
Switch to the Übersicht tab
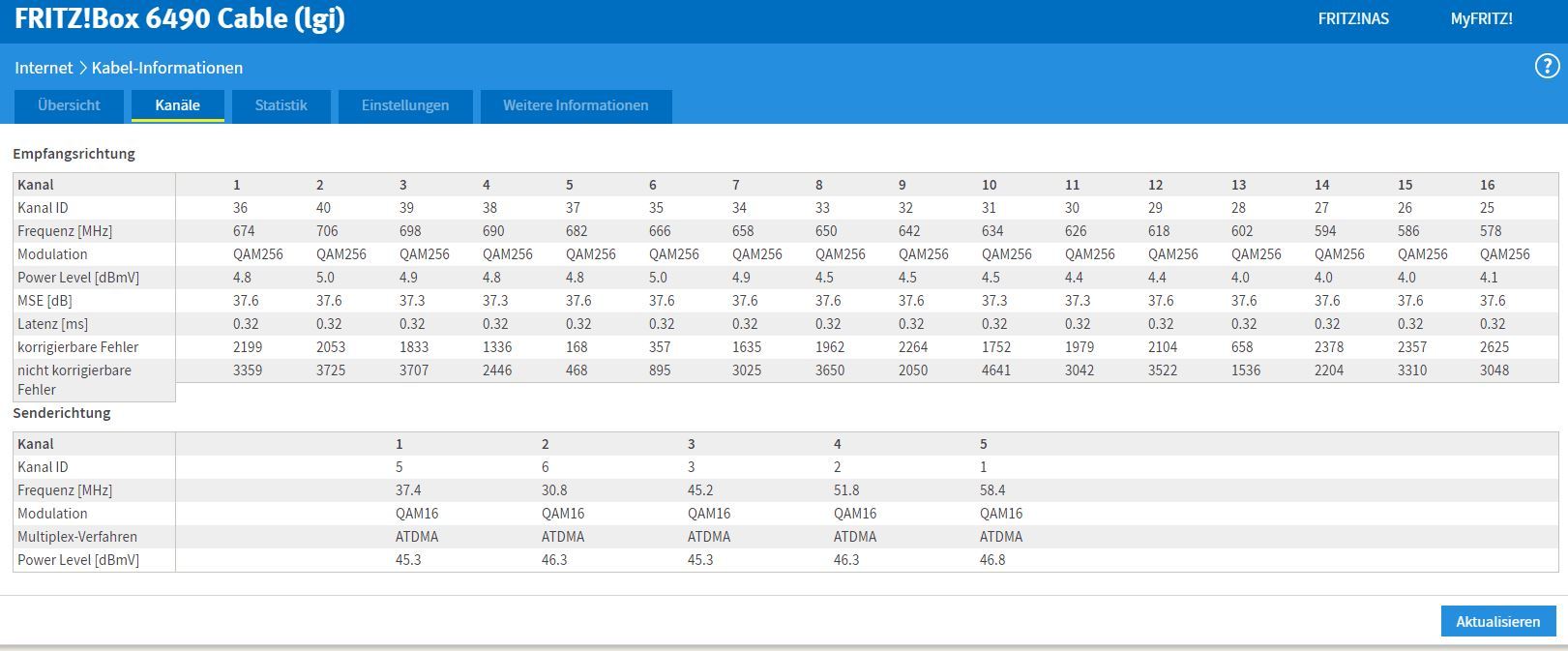coord(69,105)
